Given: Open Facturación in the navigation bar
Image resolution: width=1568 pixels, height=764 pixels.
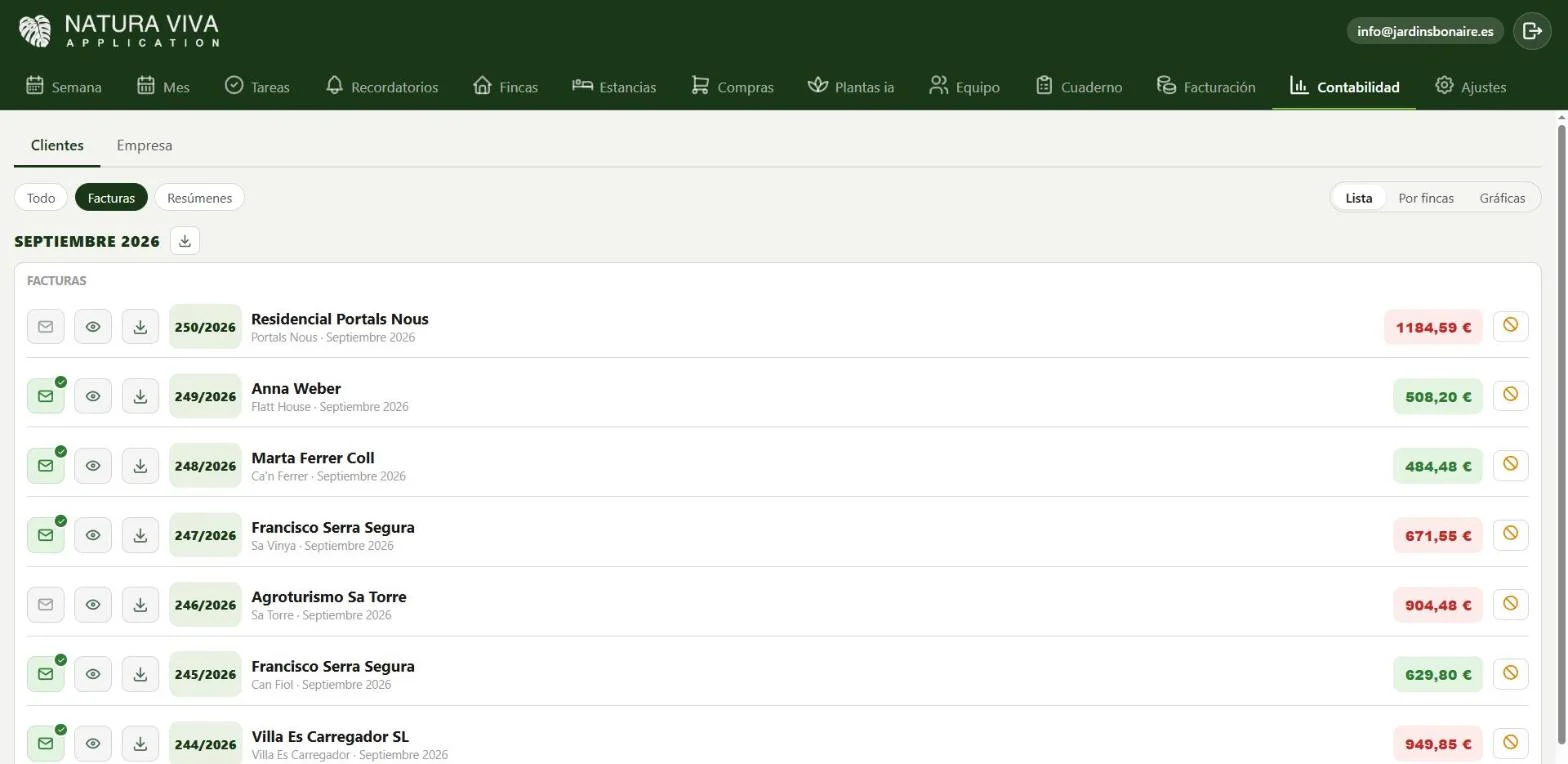Looking at the screenshot, I should tap(1206, 87).
